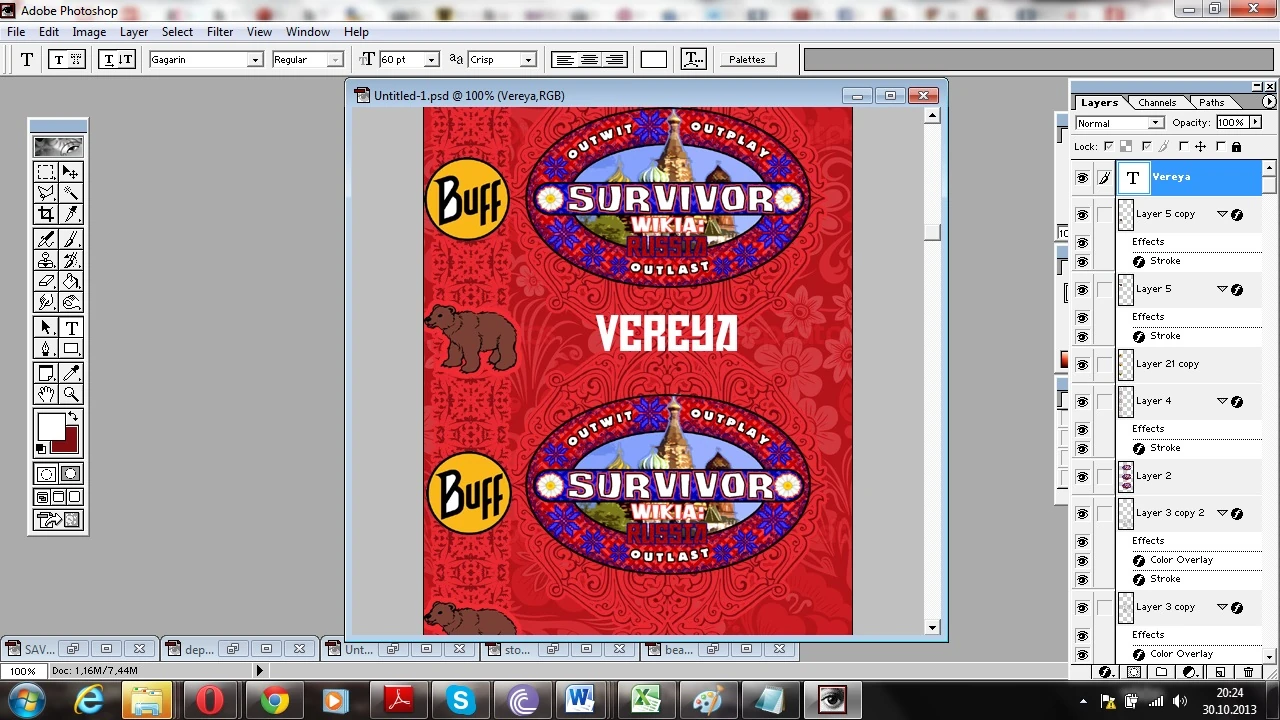
Task: Collapse effects of Layer 3 copy 2
Action: tap(1222, 513)
